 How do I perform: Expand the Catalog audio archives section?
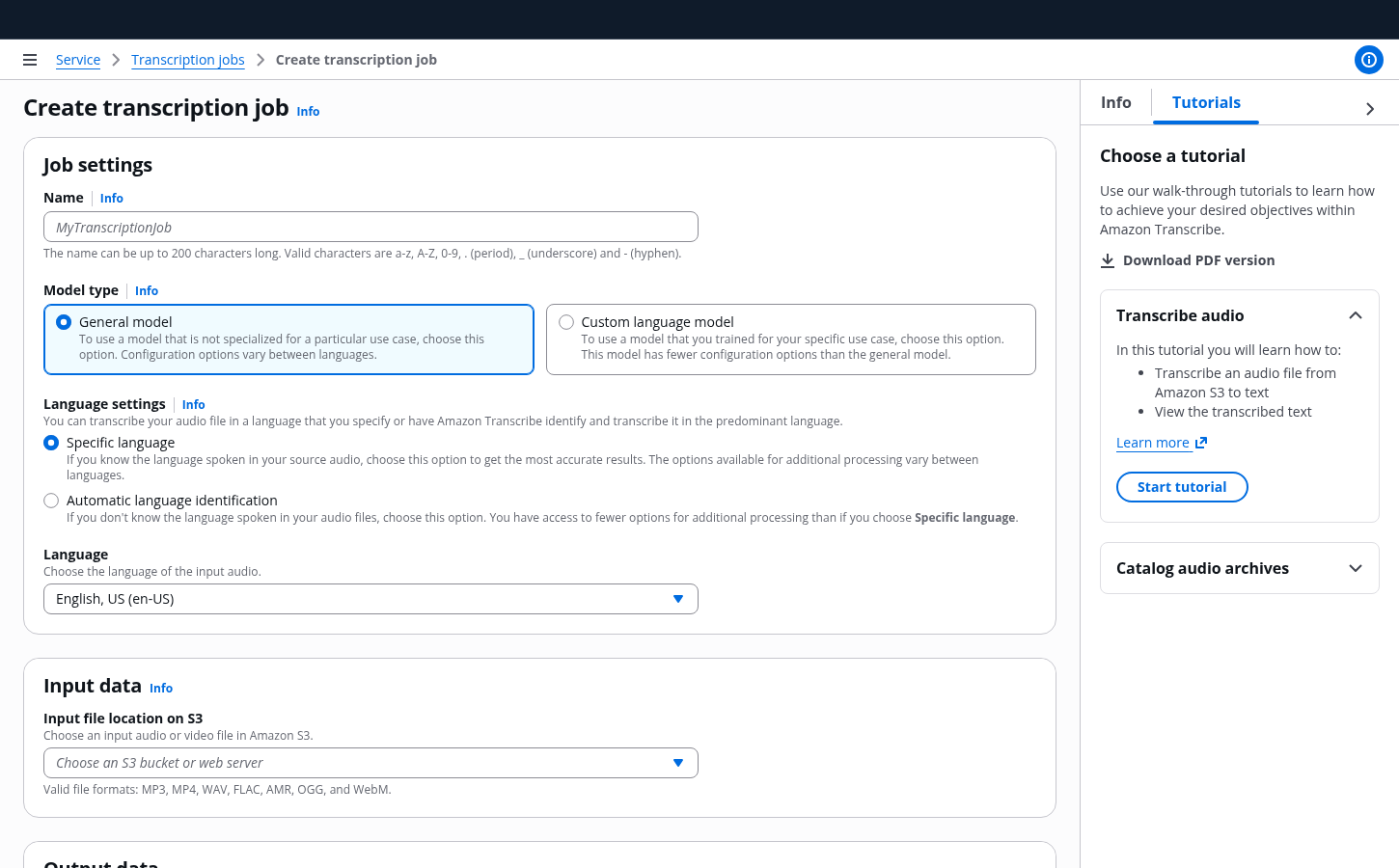[1355, 568]
